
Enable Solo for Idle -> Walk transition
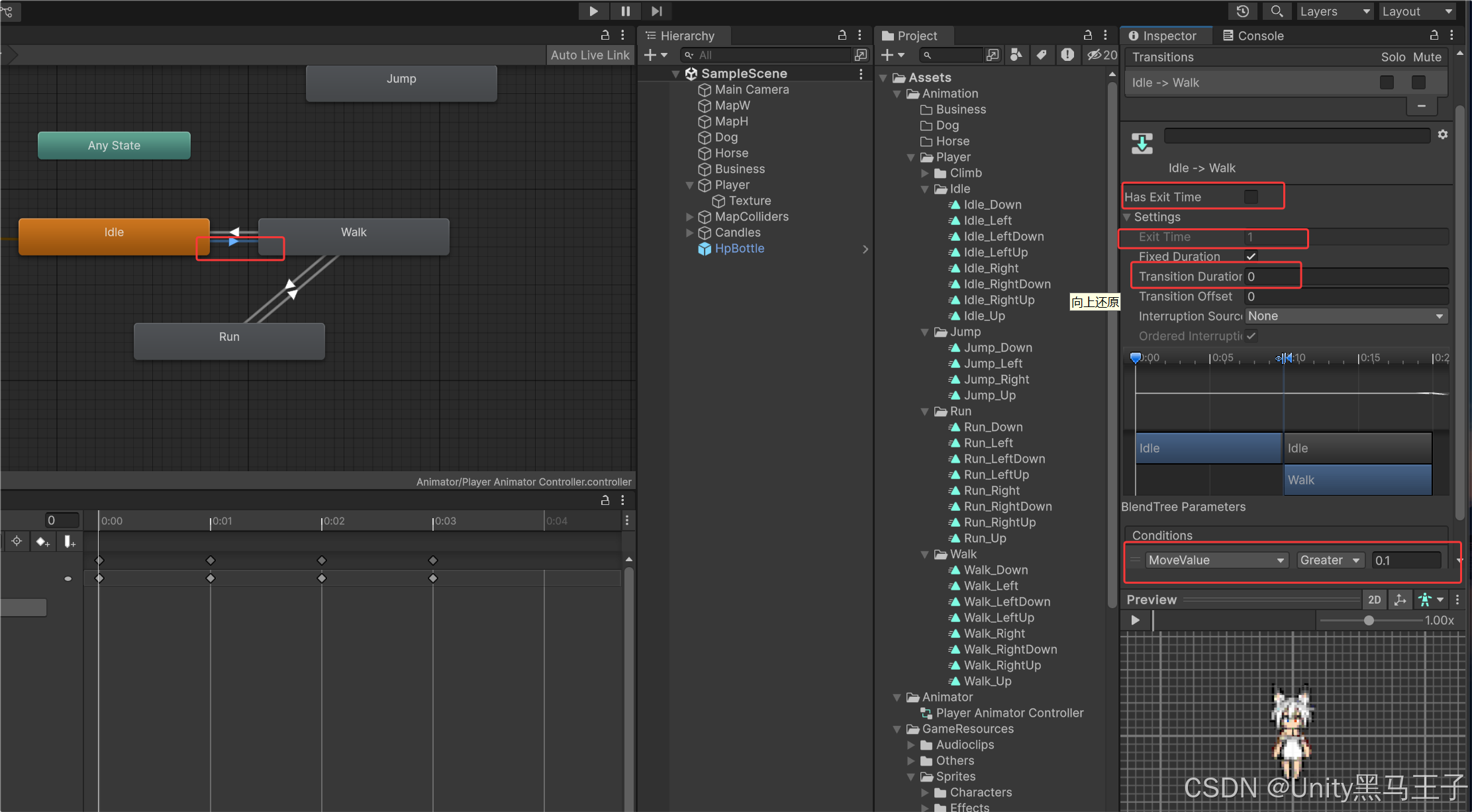pos(1387,82)
